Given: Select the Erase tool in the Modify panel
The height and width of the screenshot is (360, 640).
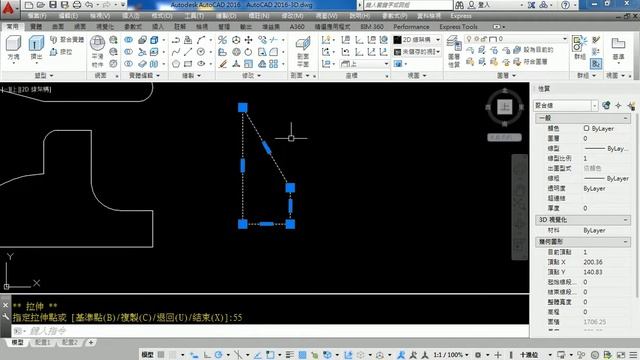Looking at the screenshot, I should click(222, 64).
